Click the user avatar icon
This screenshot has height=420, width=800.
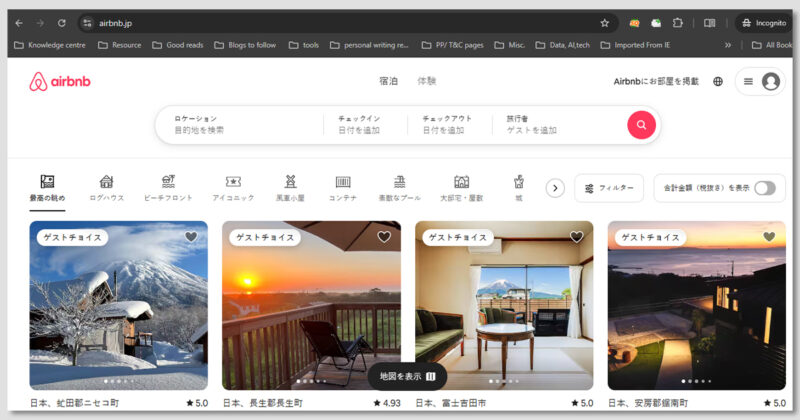[x=770, y=81]
